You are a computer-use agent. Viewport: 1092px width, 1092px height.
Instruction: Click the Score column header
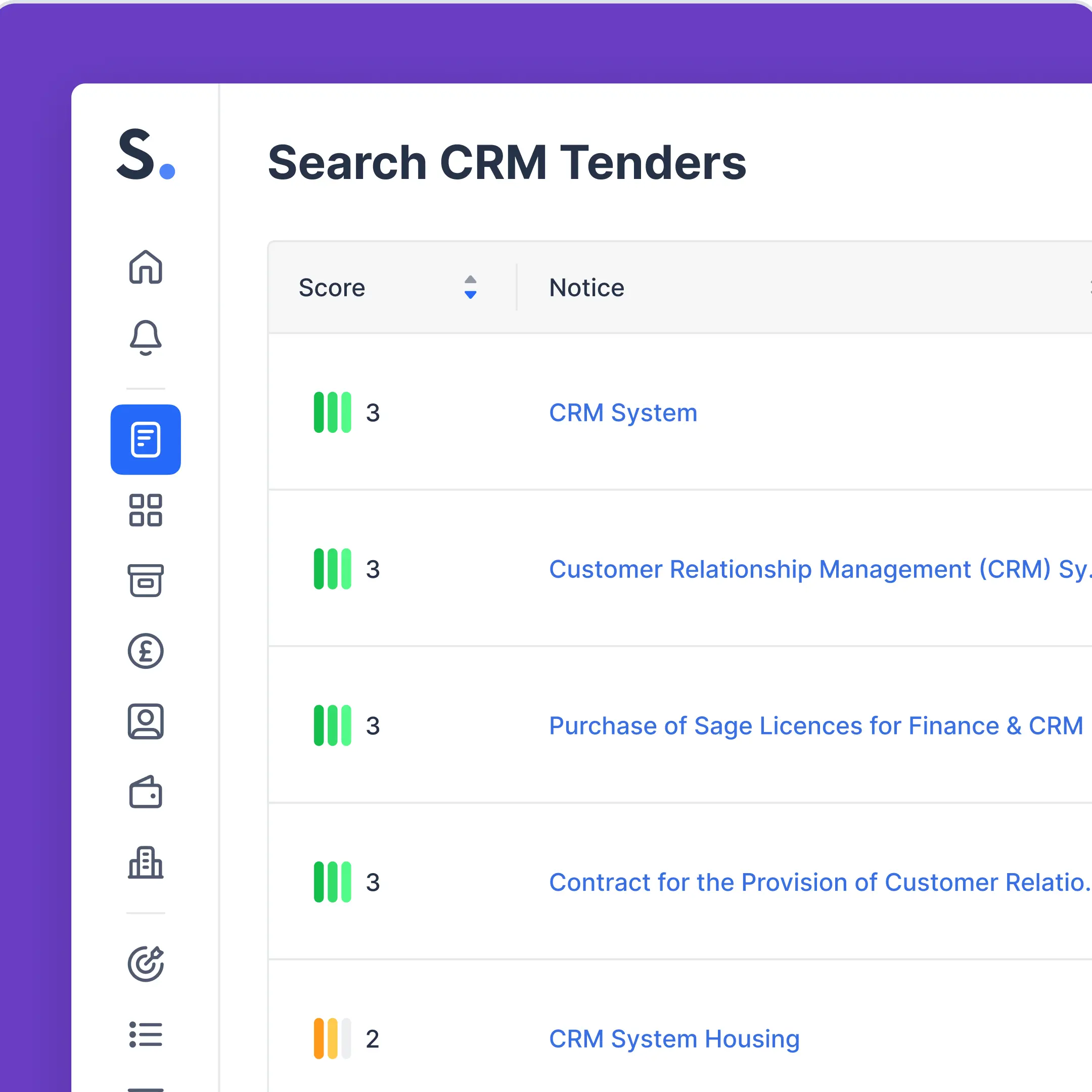[x=332, y=288]
